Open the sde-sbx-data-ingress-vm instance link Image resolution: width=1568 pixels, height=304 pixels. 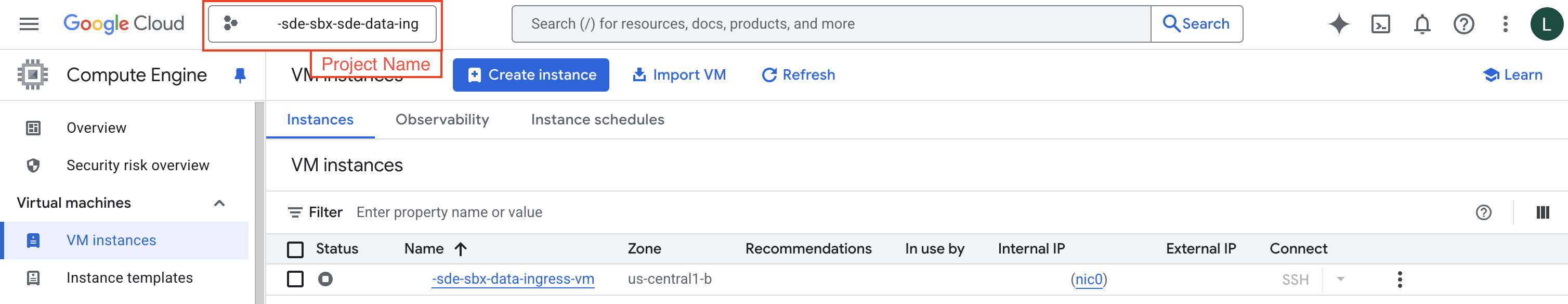pyautogui.click(x=513, y=279)
